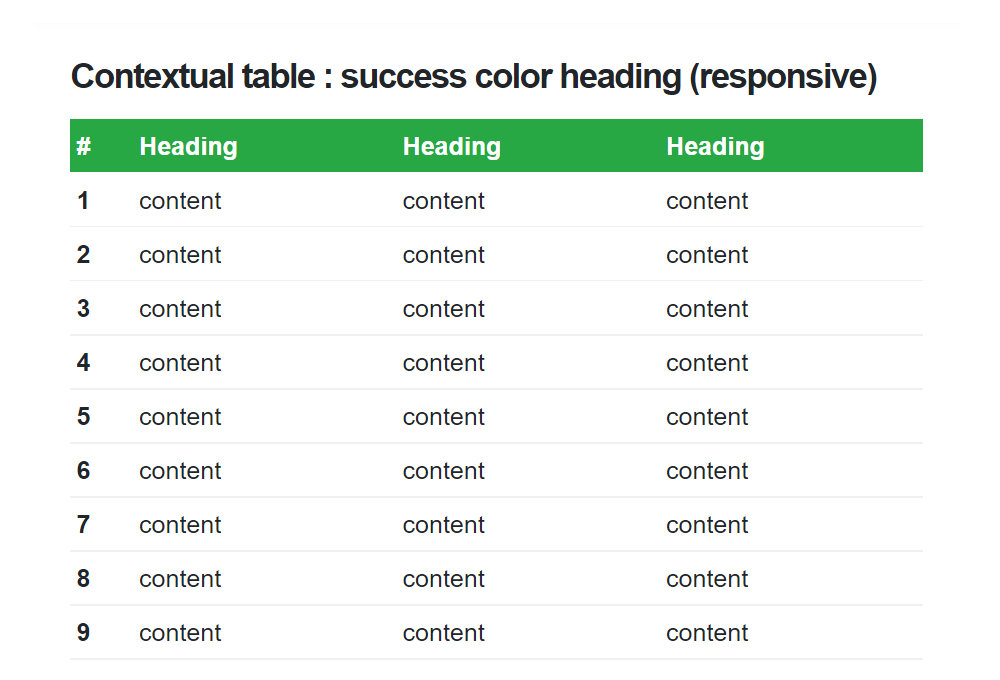Select row number 1 cell
This screenshot has height=680, width=1000.
coord(83,200)
